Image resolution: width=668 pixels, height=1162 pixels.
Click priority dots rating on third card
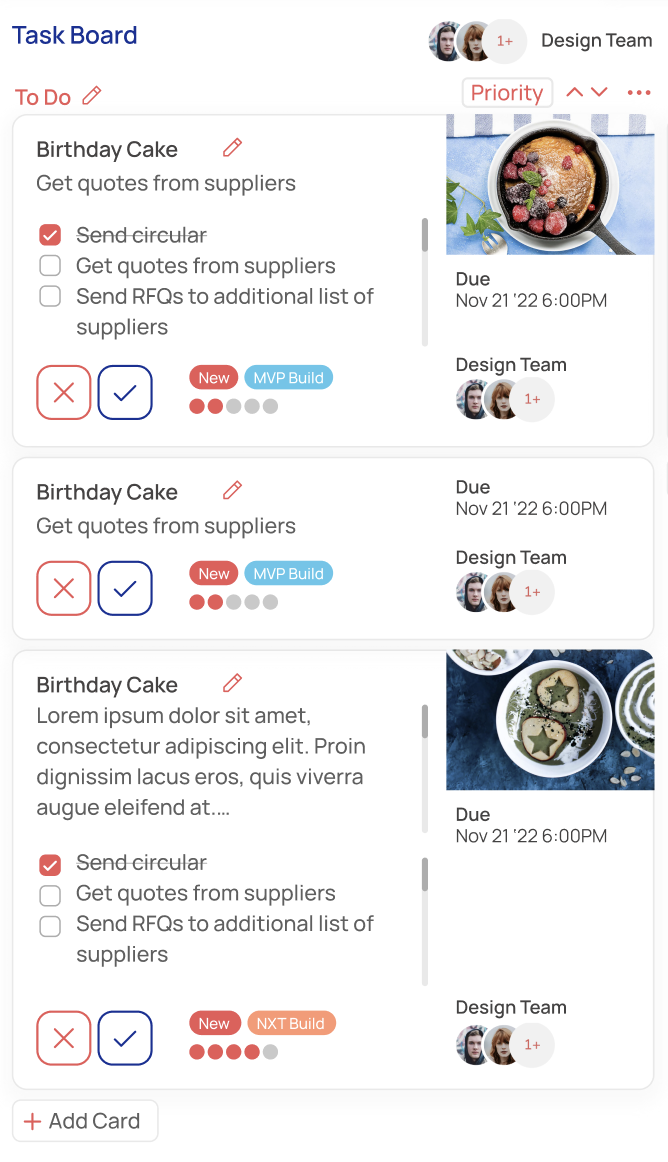click(x=233, y=1052)
